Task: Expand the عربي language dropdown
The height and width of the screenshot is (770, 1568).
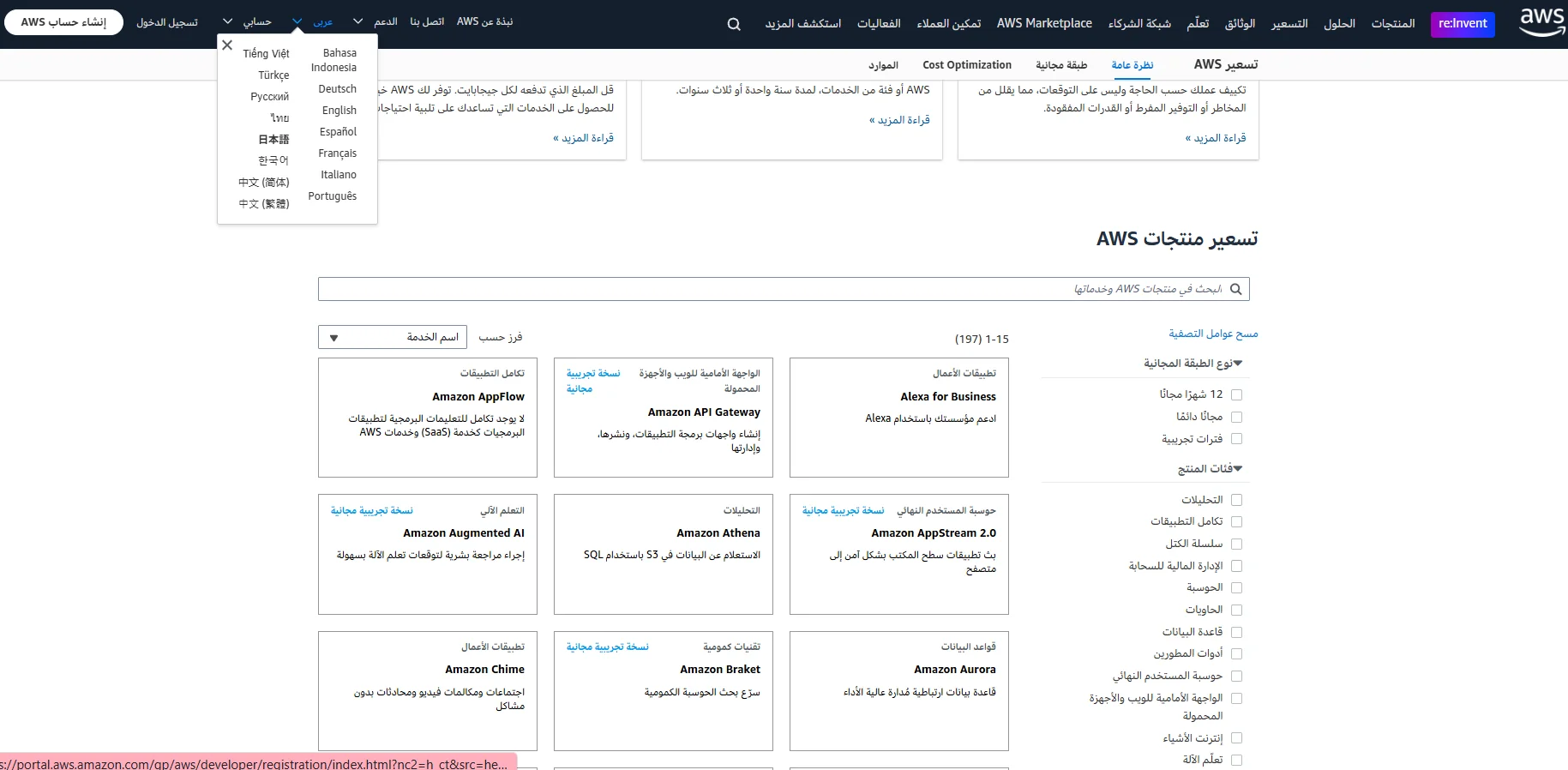Action: click(x=313, y=22)
